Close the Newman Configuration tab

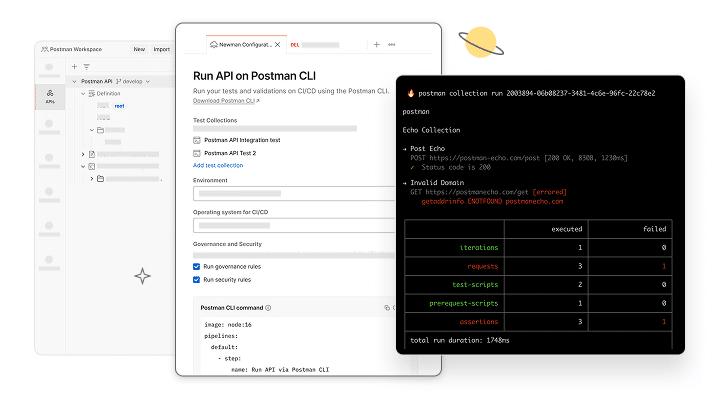click(277, 45)
